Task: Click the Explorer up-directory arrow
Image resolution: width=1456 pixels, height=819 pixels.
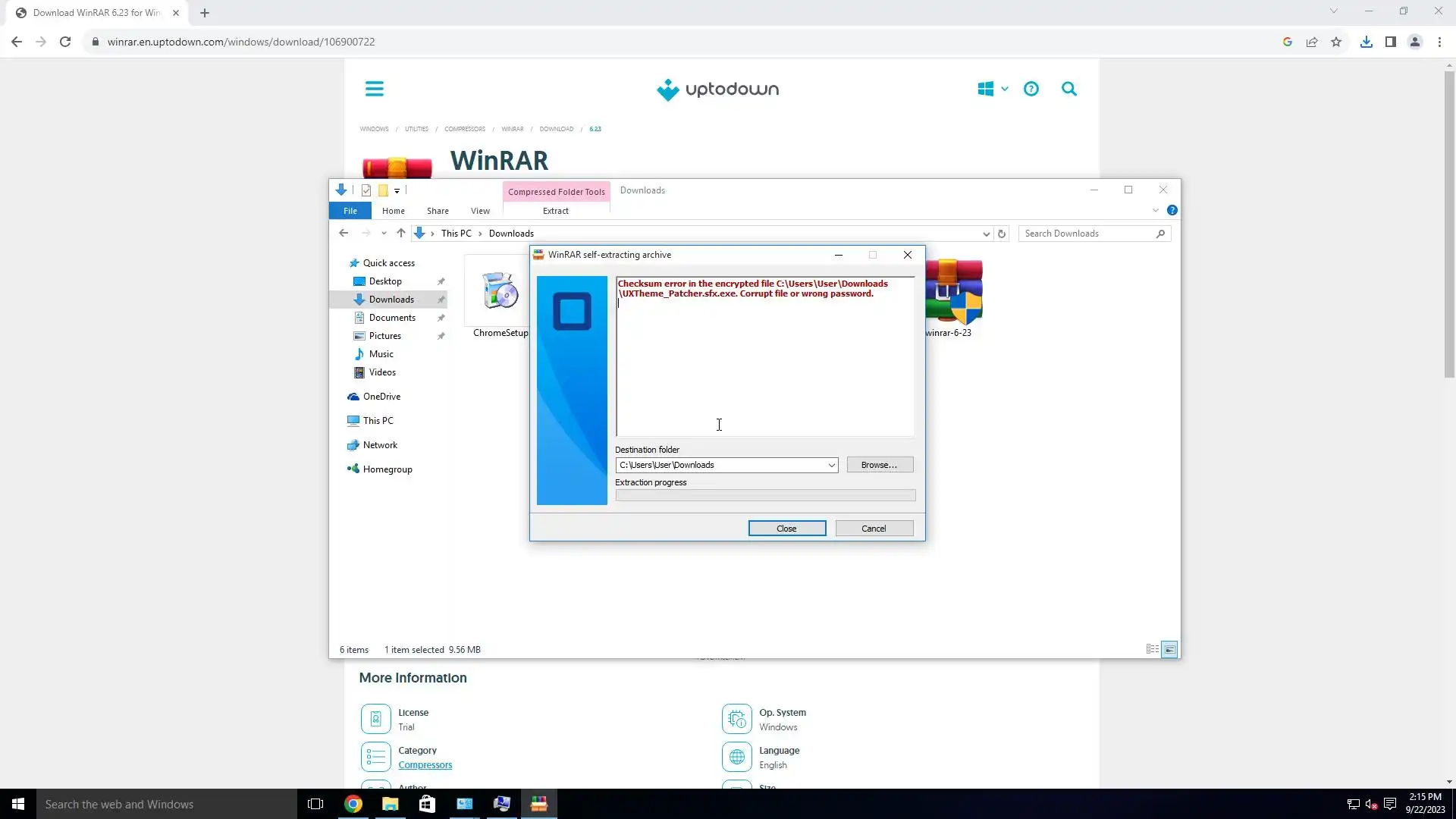Action: click(400, 234)
